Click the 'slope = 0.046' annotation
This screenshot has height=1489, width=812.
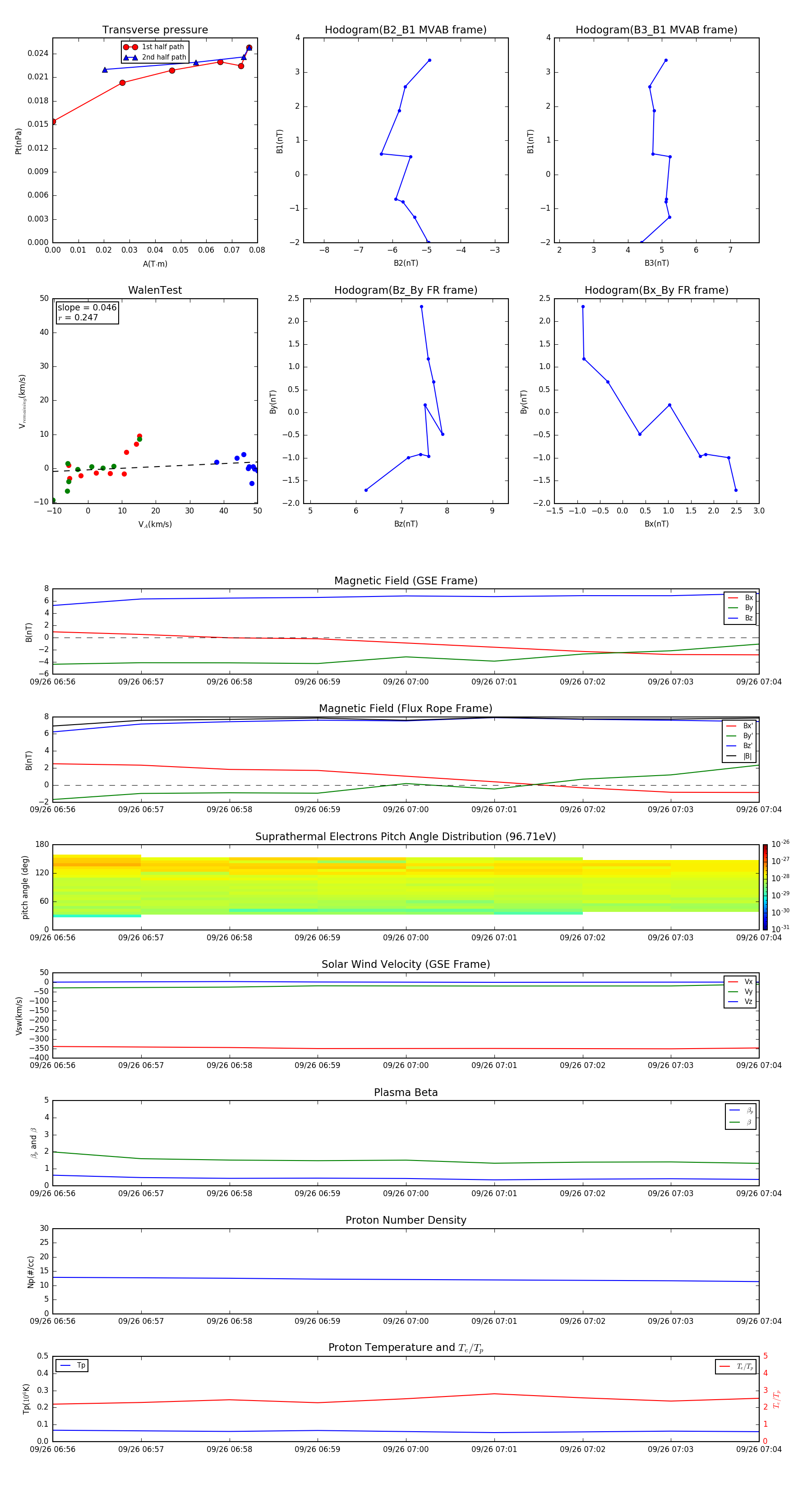(87, 308)
